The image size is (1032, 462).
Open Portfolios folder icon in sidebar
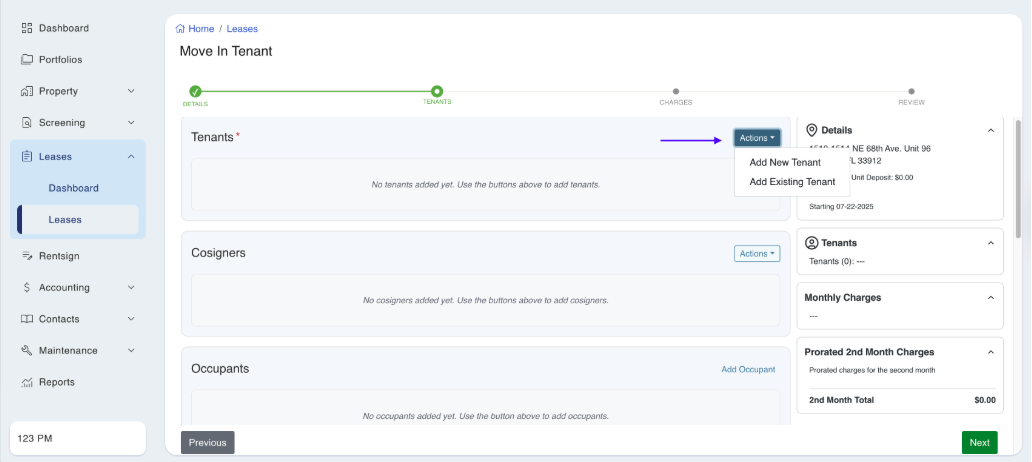27,60
